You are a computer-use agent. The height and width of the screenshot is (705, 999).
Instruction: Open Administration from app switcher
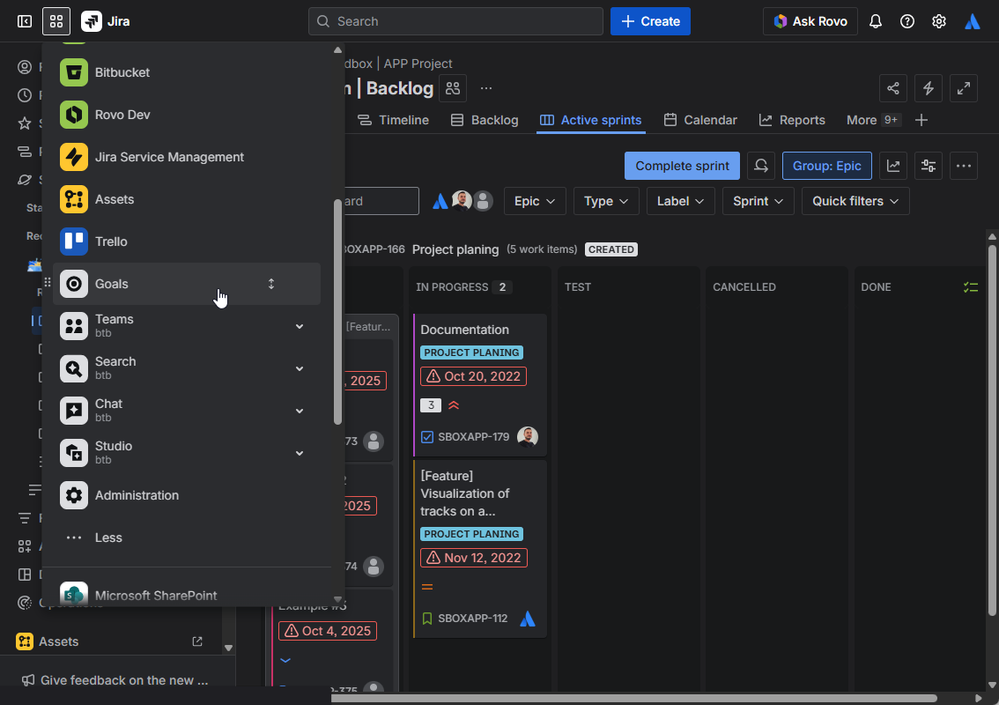click(186, 495)
